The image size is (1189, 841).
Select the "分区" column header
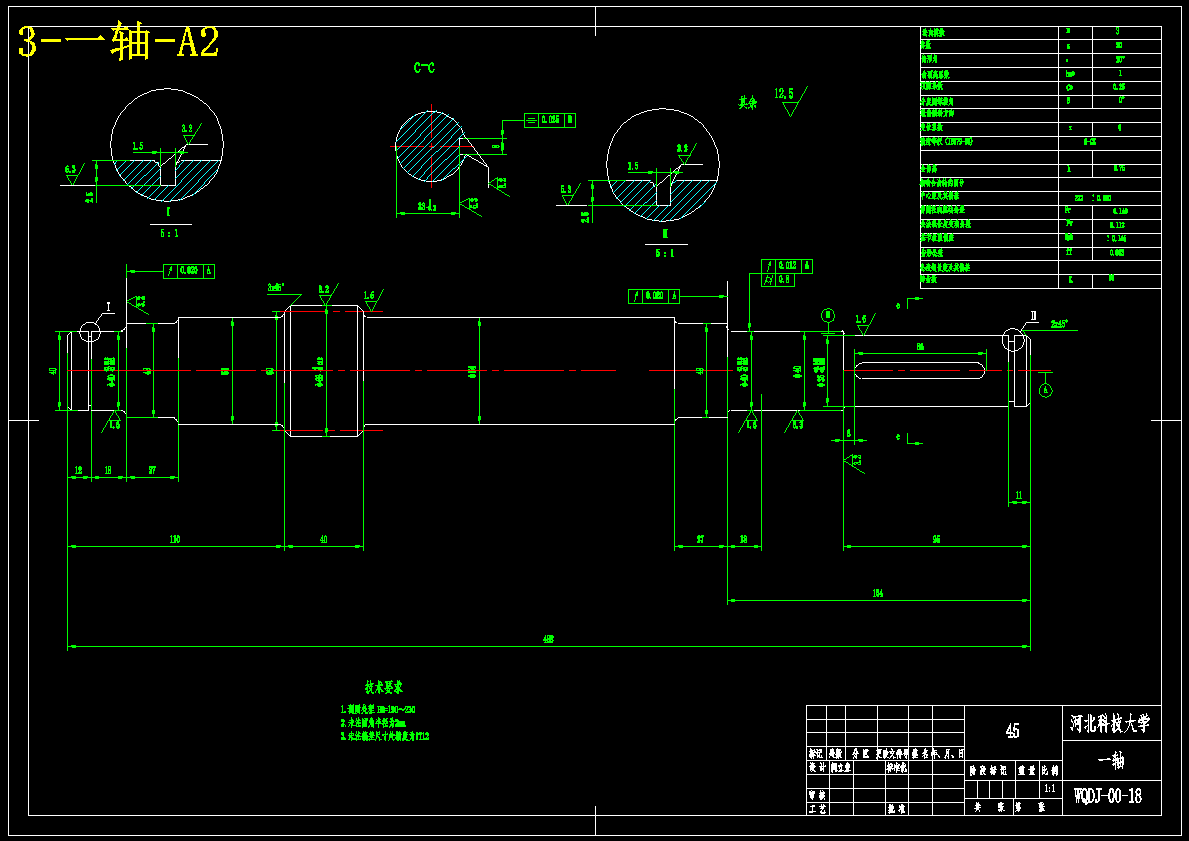pos(861,754)
